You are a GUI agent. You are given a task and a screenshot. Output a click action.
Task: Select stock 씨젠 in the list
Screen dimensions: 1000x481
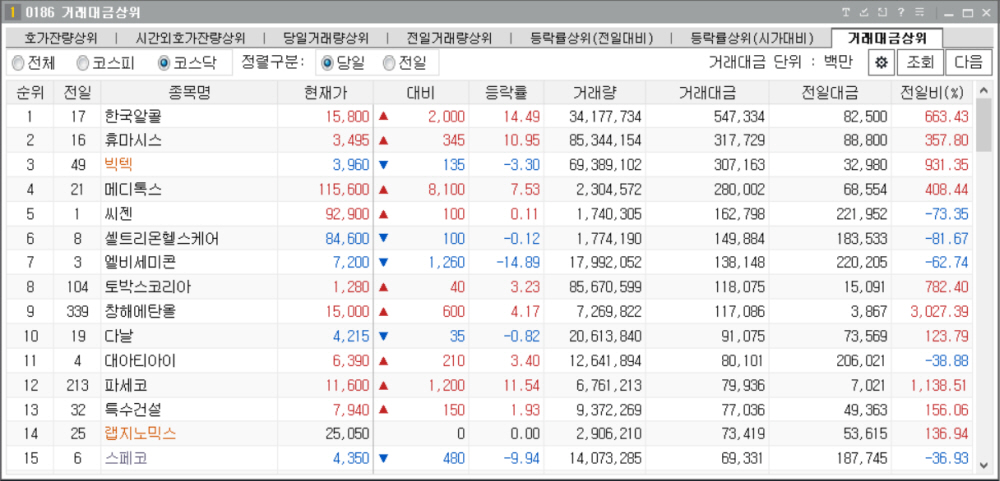coord(119,214)
